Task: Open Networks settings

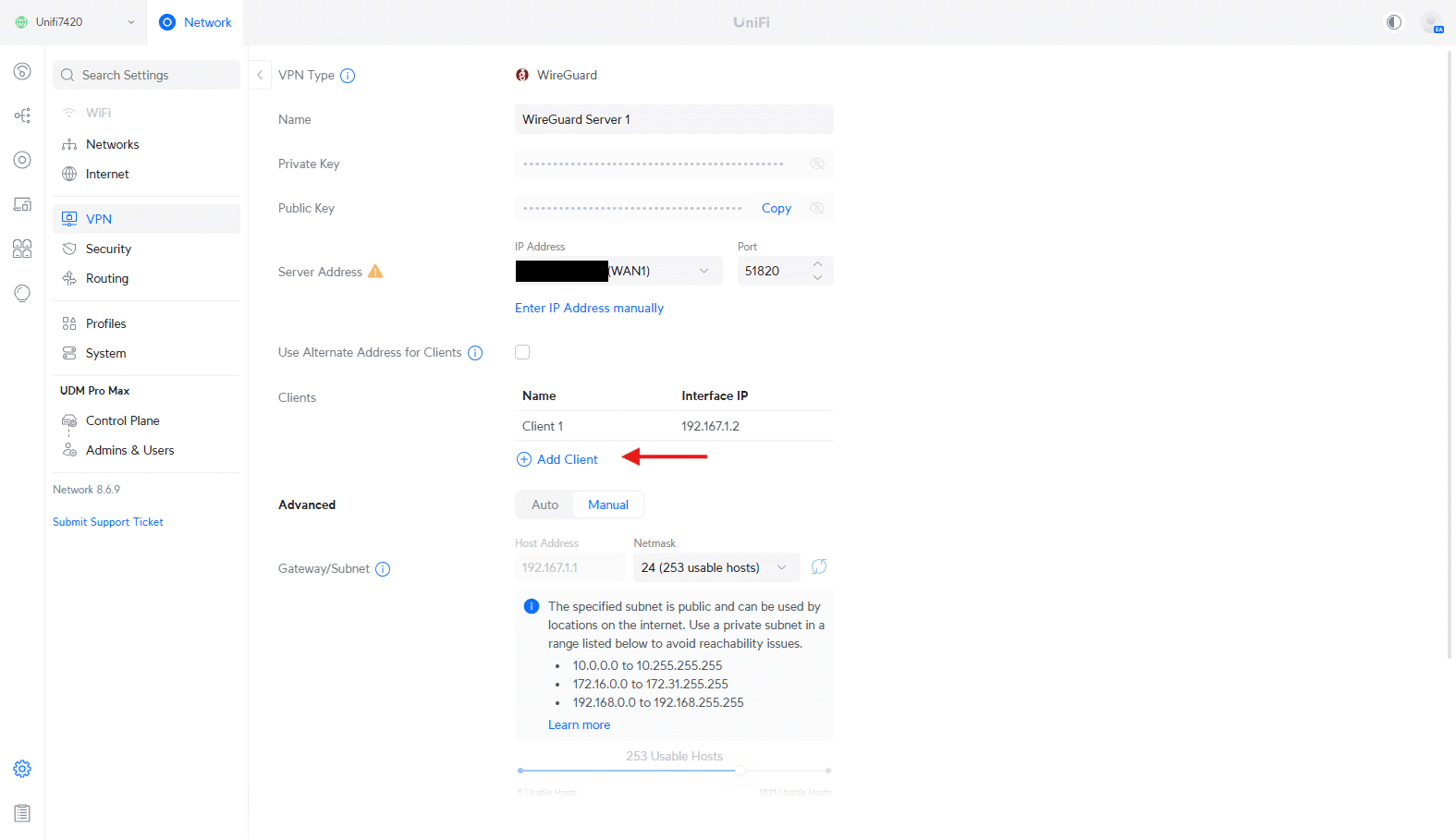Action: tap(146, 144)
